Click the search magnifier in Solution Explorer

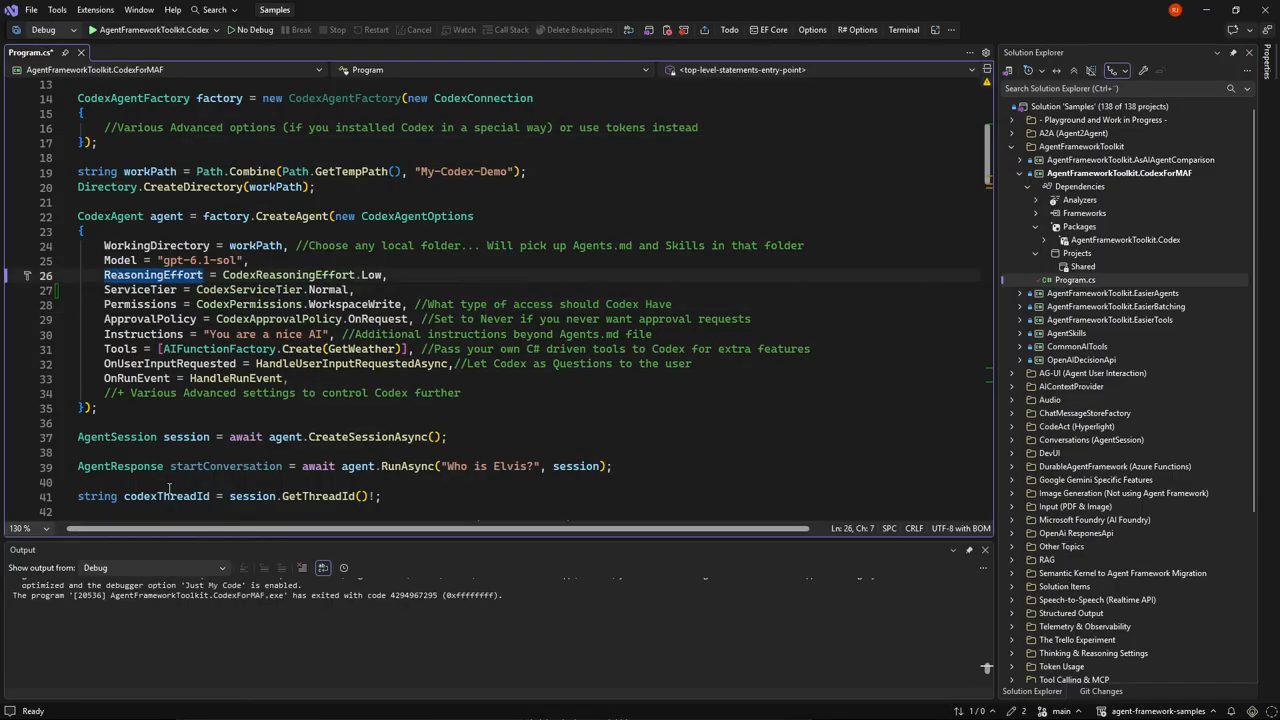click(x=1231, y=88)
